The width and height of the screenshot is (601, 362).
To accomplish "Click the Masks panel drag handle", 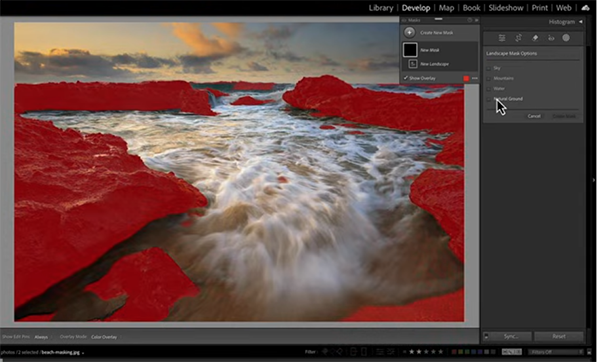I will tap(438, 19).
